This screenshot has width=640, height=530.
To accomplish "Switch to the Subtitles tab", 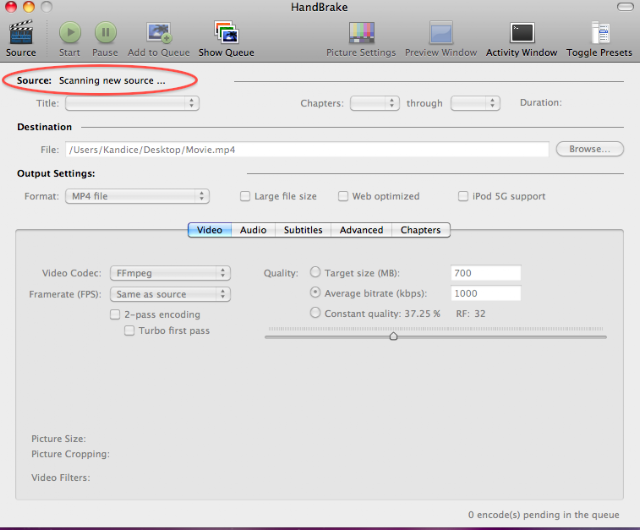I will pyautogui.click(x=303, y=230).
